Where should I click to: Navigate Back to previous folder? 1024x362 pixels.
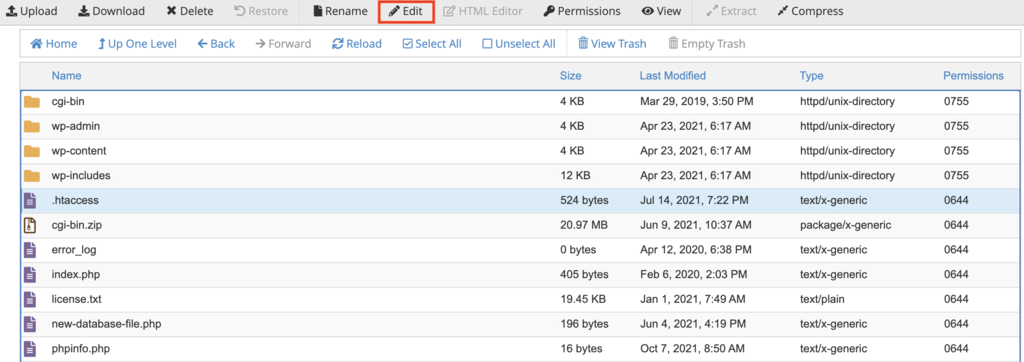point(216,44)
